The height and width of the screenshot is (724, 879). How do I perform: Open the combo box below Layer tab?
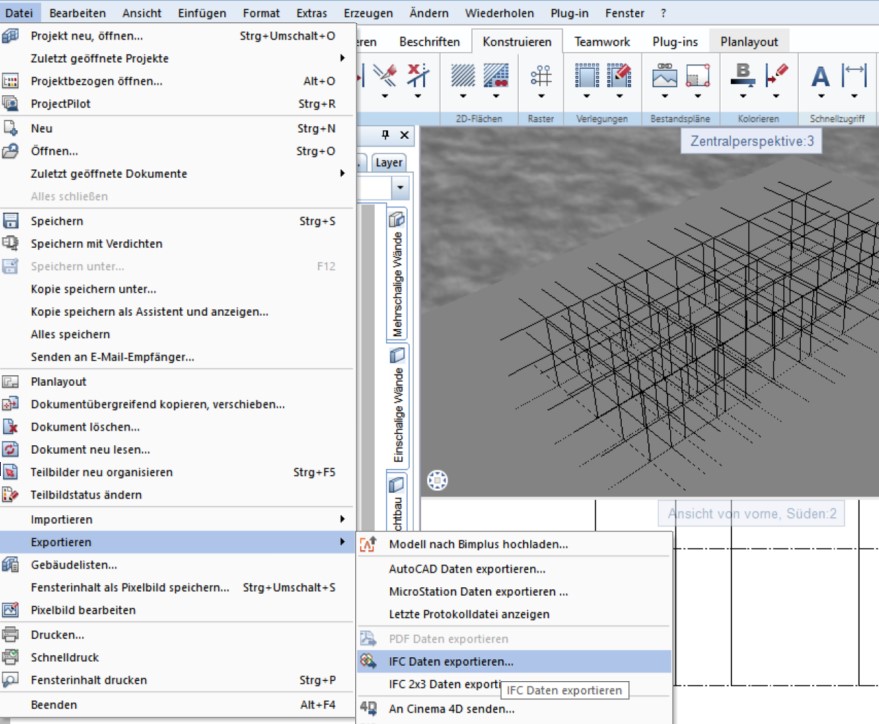click(x=400, y=188)
